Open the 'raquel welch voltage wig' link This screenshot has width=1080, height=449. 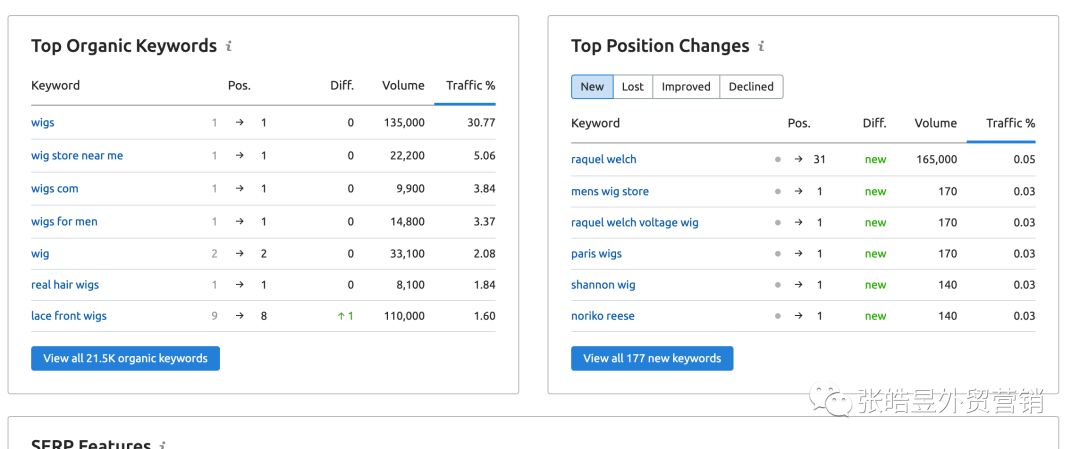point(635,223)
